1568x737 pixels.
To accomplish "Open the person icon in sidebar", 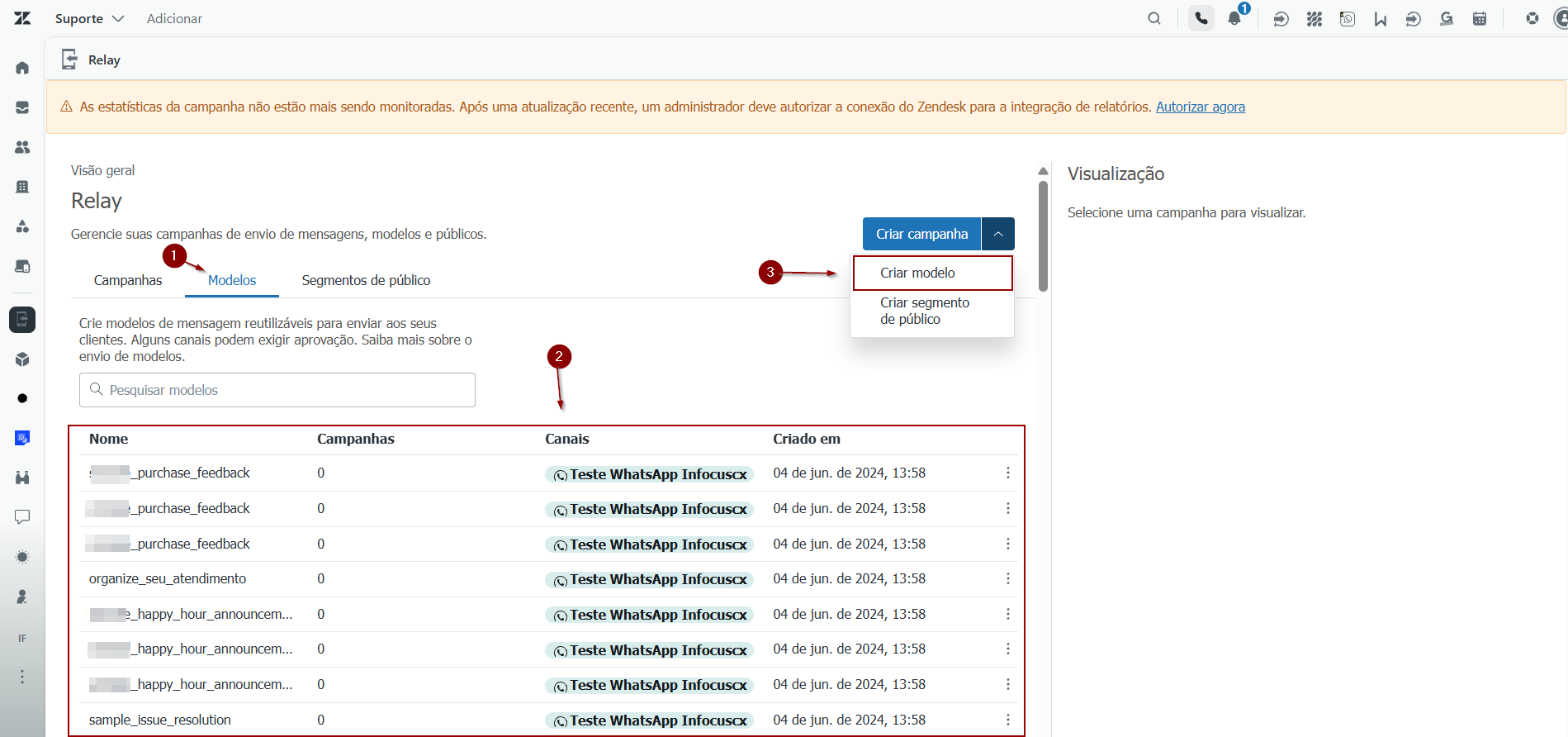I will point(22,597).
